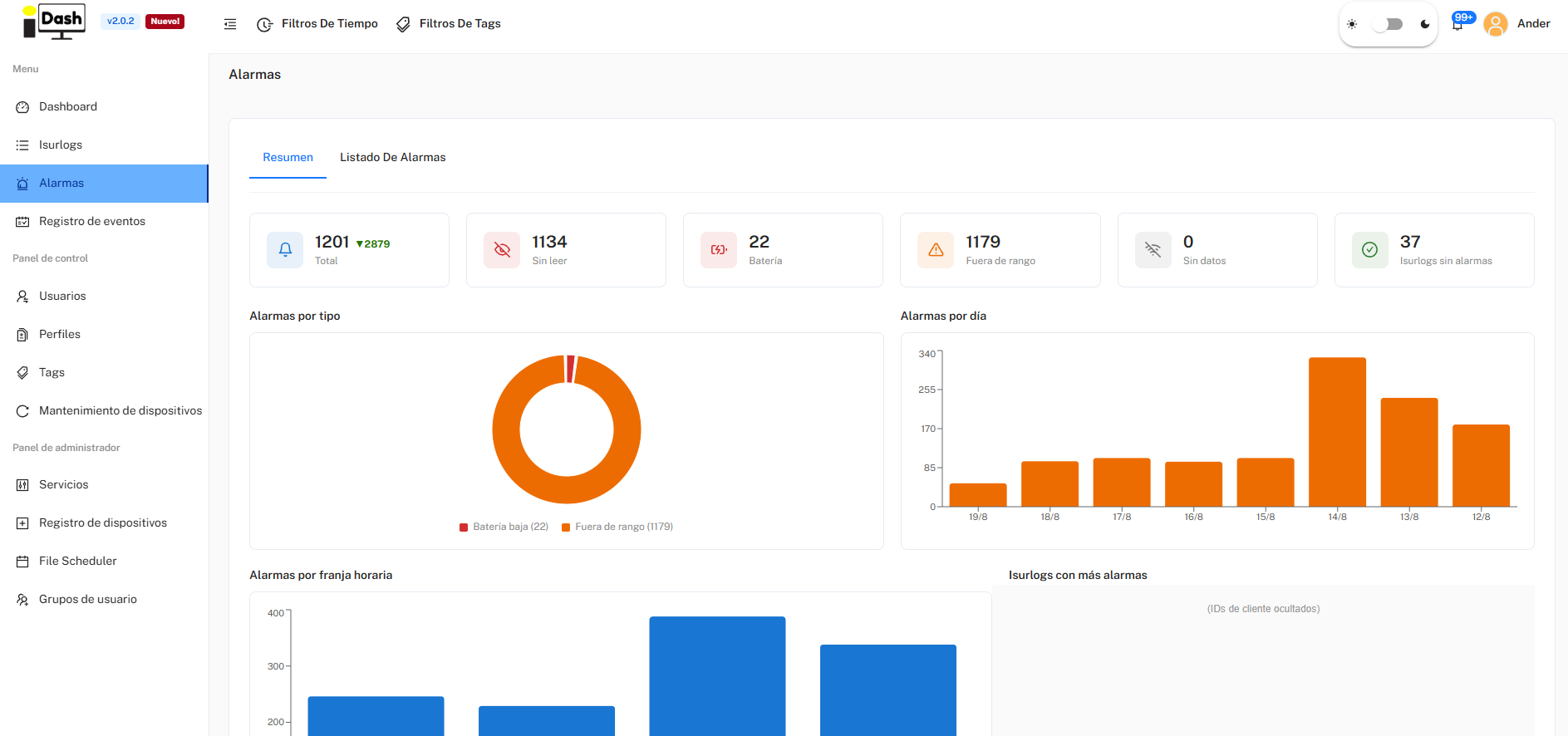Screen dimensions: 1568x736
Task: Click the iDash logo
Action: 54,22
